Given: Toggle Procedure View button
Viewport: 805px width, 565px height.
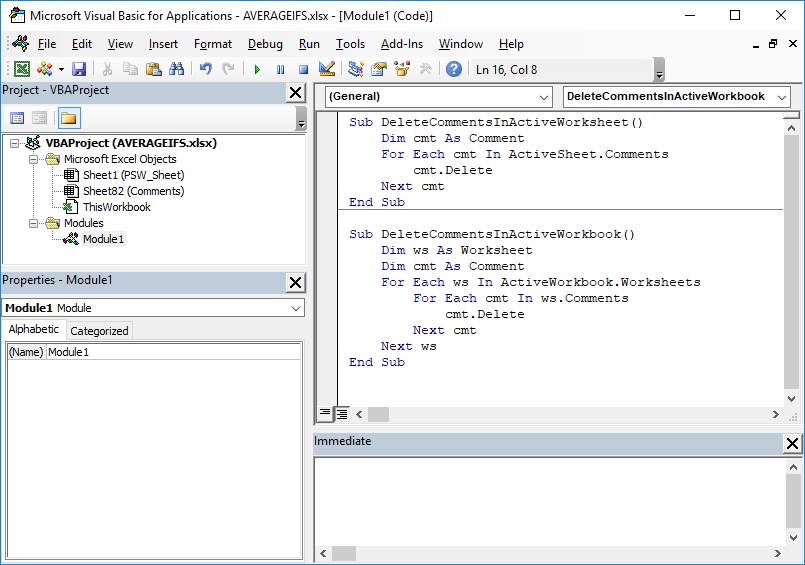Looking at the screenshot, I should pyautogui.click(x=325, y=413).
